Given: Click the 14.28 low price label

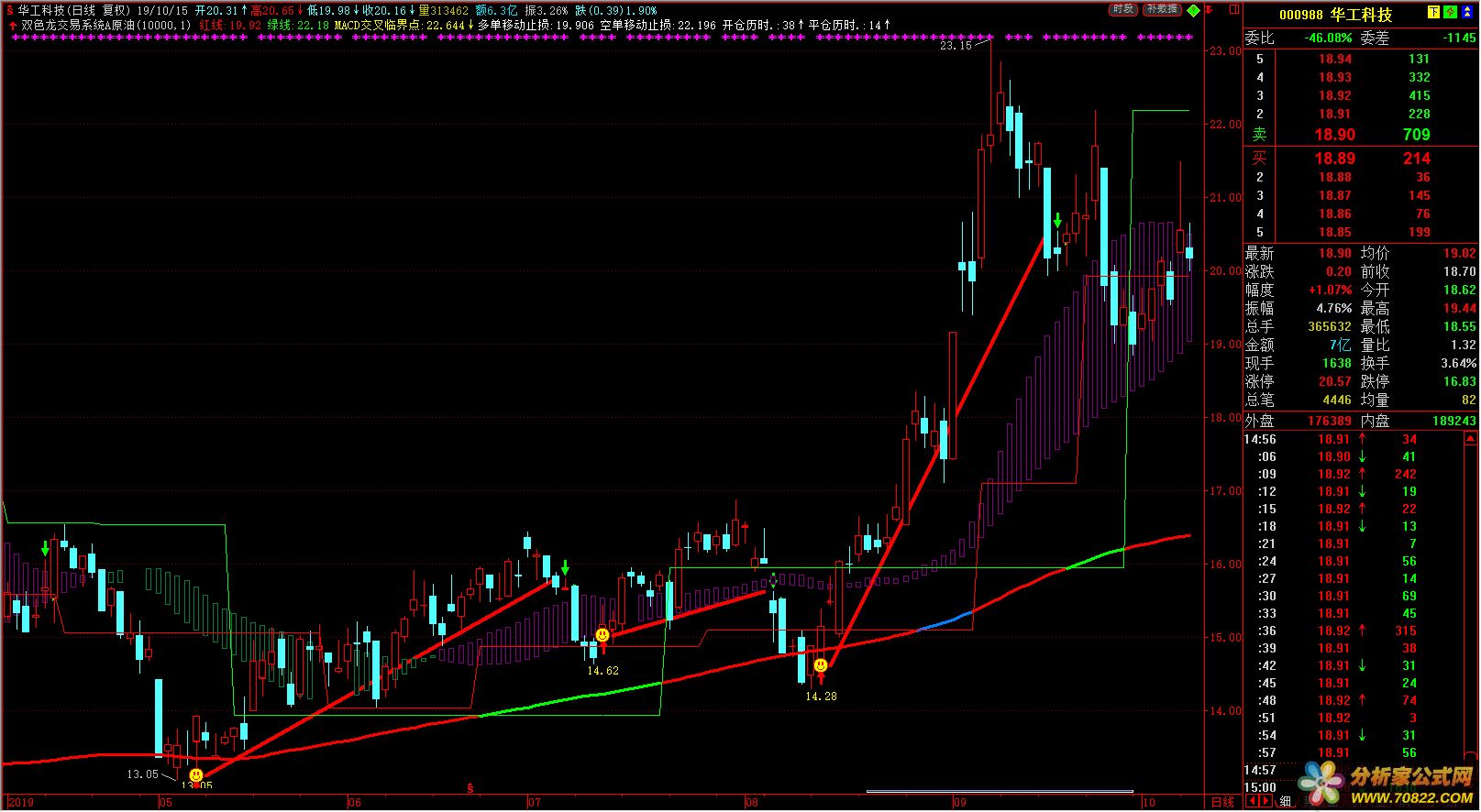Looking at the screenshot, I should 821,697.
